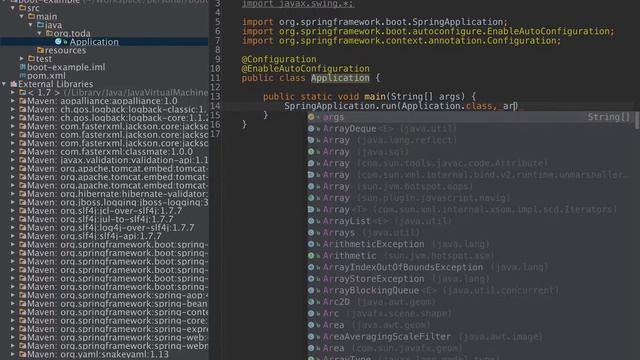The width and height of the screenshot is (640, 360).
Task: Click the ArrayDeque class icon in completion list
Action: coord(311,129)
